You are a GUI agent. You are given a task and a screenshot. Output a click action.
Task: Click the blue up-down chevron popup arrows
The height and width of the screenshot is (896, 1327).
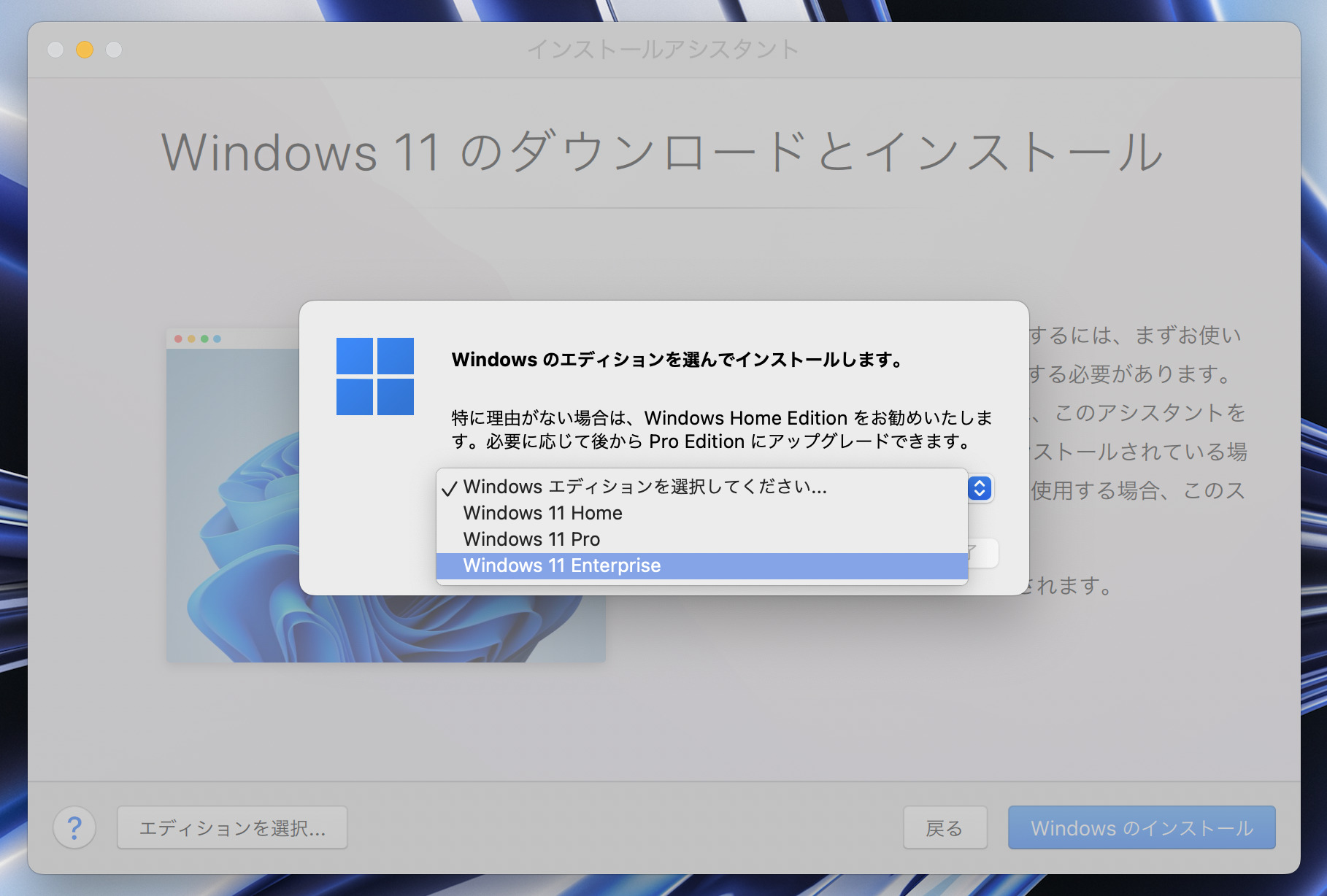click(980, 487)
